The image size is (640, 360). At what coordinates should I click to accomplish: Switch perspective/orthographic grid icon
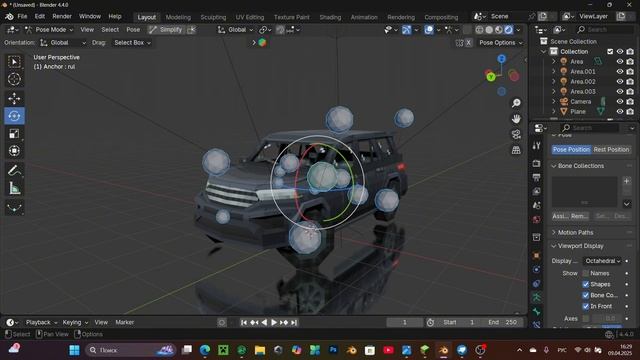(x=516, y=150)
